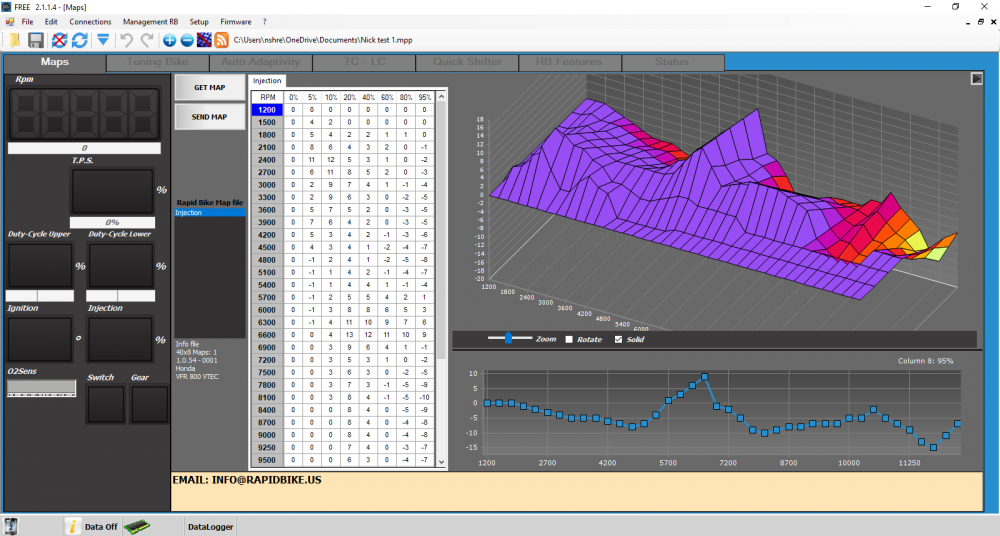Open the Management RB menu

pos(150,21)
